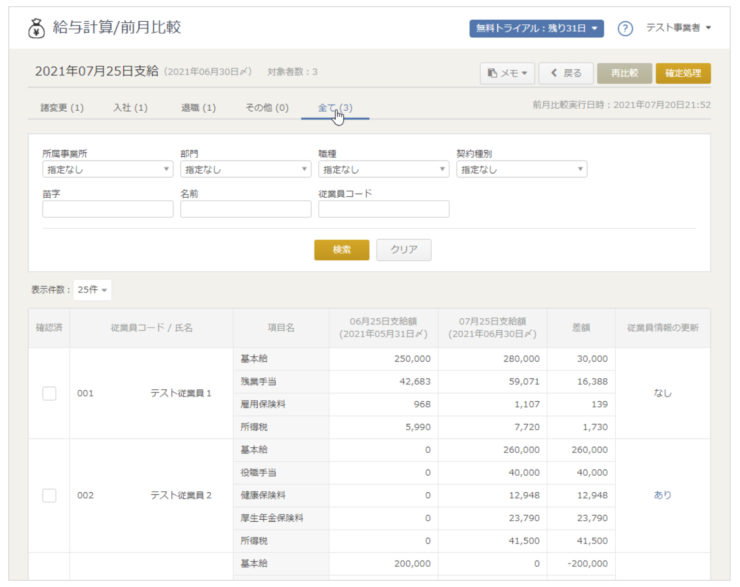Image resolution: width=740 pixels, height=587 pixels.
Task: Click the 対象者数:3 text
Action: tap(292, 72)
